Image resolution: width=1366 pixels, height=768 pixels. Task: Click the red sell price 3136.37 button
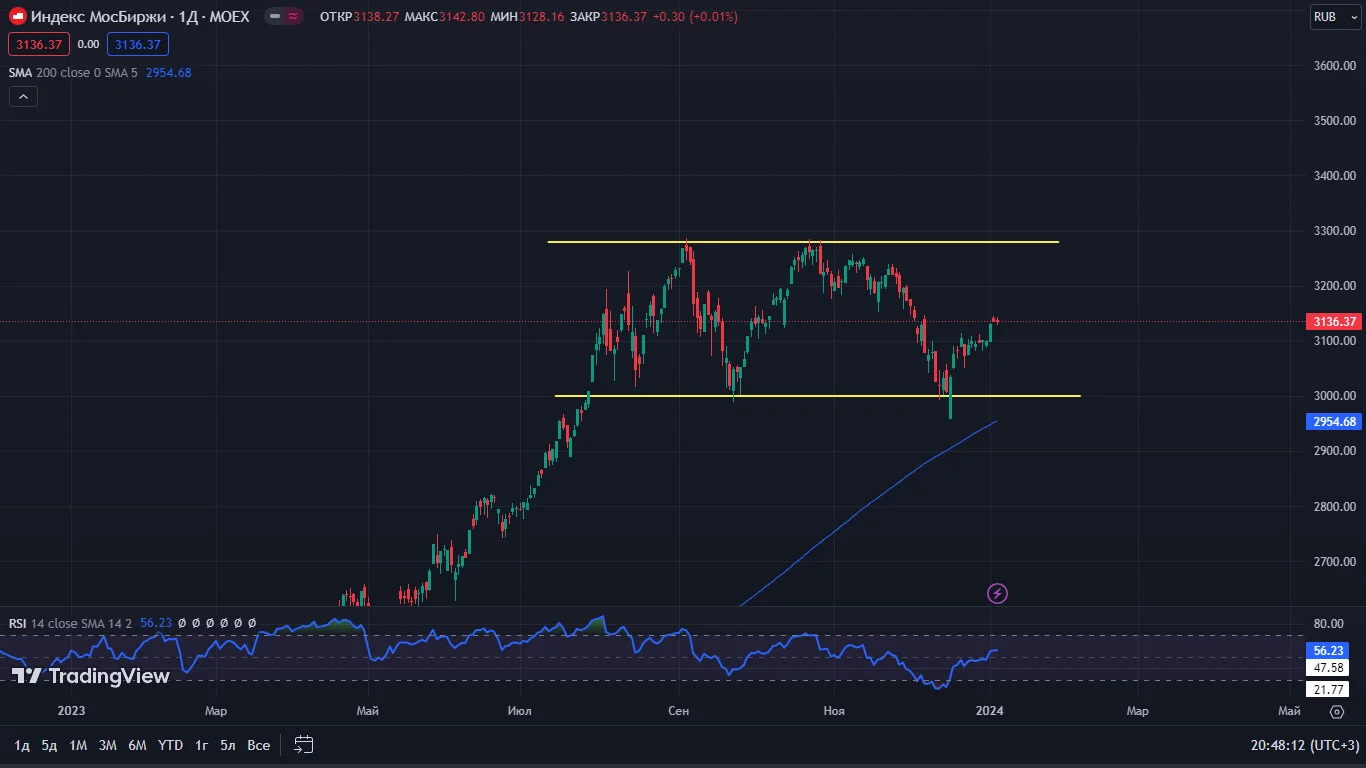[39, 44]
